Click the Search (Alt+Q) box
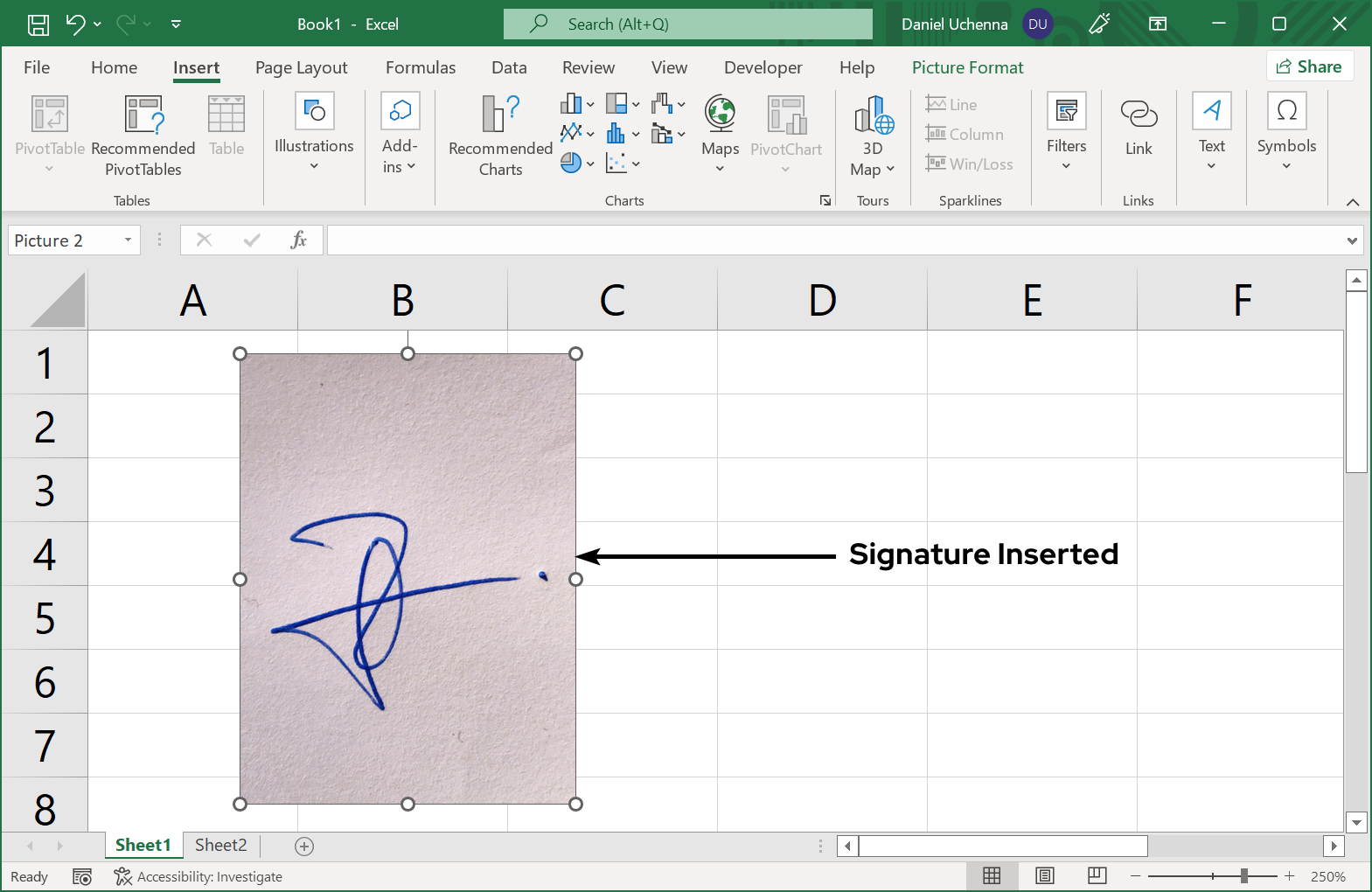1372x892 pixels. pyautogui.click(x=688, y=24)
